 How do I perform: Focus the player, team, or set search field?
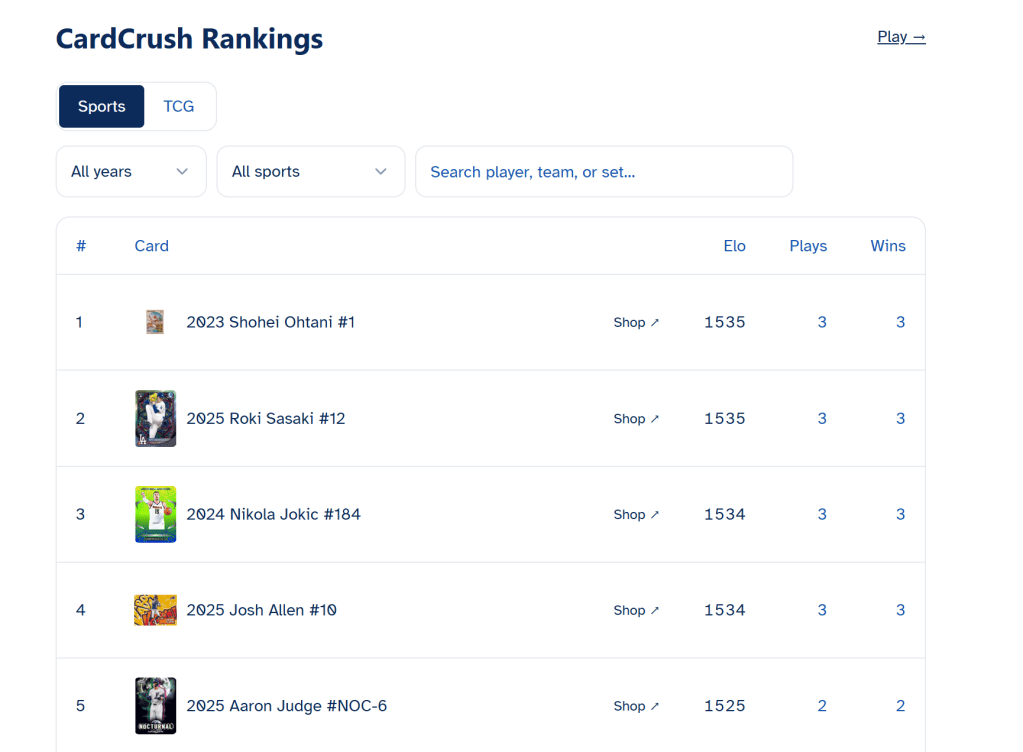coord(604,172)
